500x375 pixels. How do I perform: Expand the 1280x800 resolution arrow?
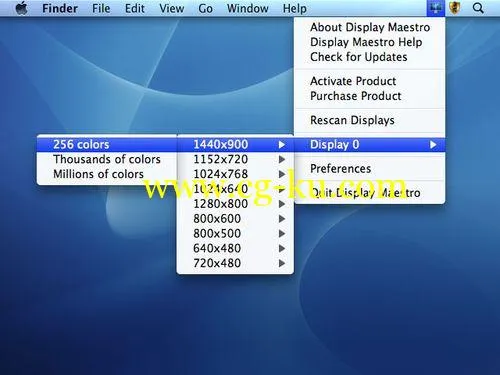(x=282, y=204)
